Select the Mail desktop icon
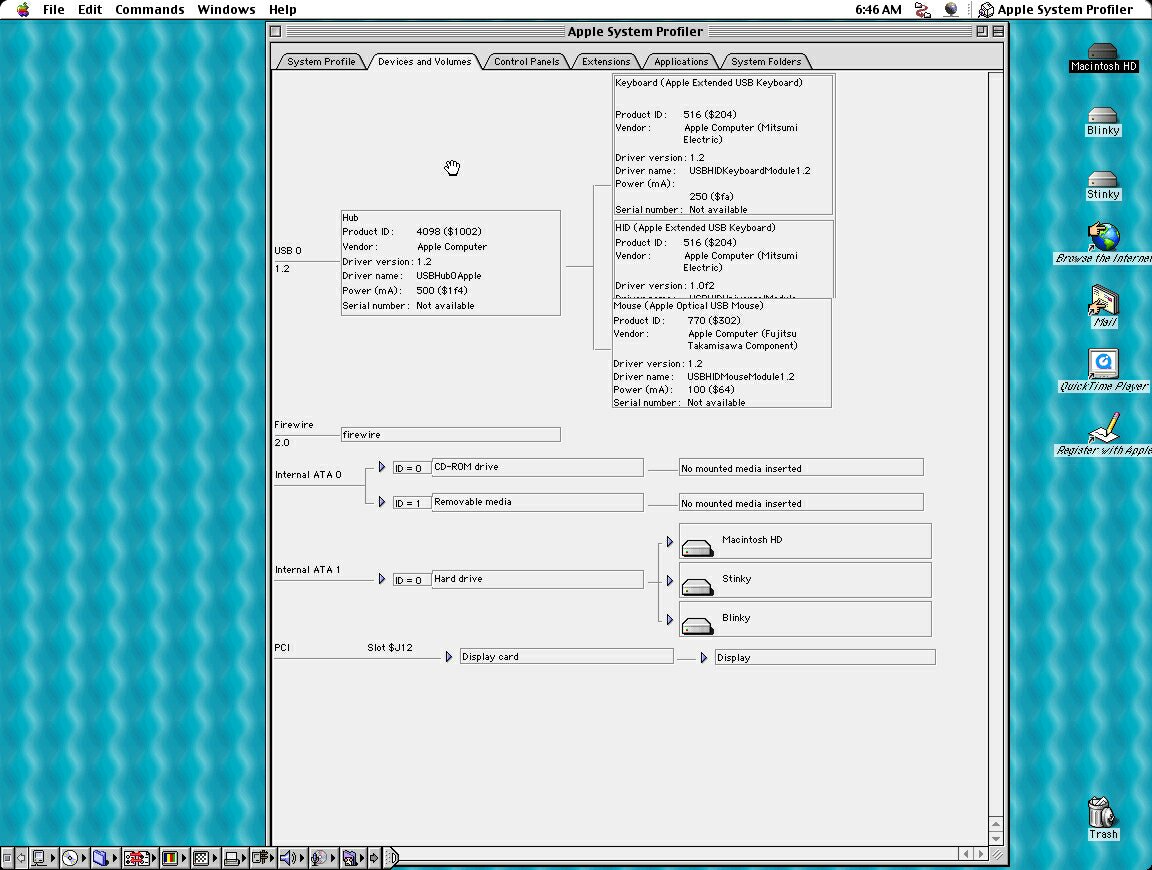The image size is (1152, 870). point(1104,306)
